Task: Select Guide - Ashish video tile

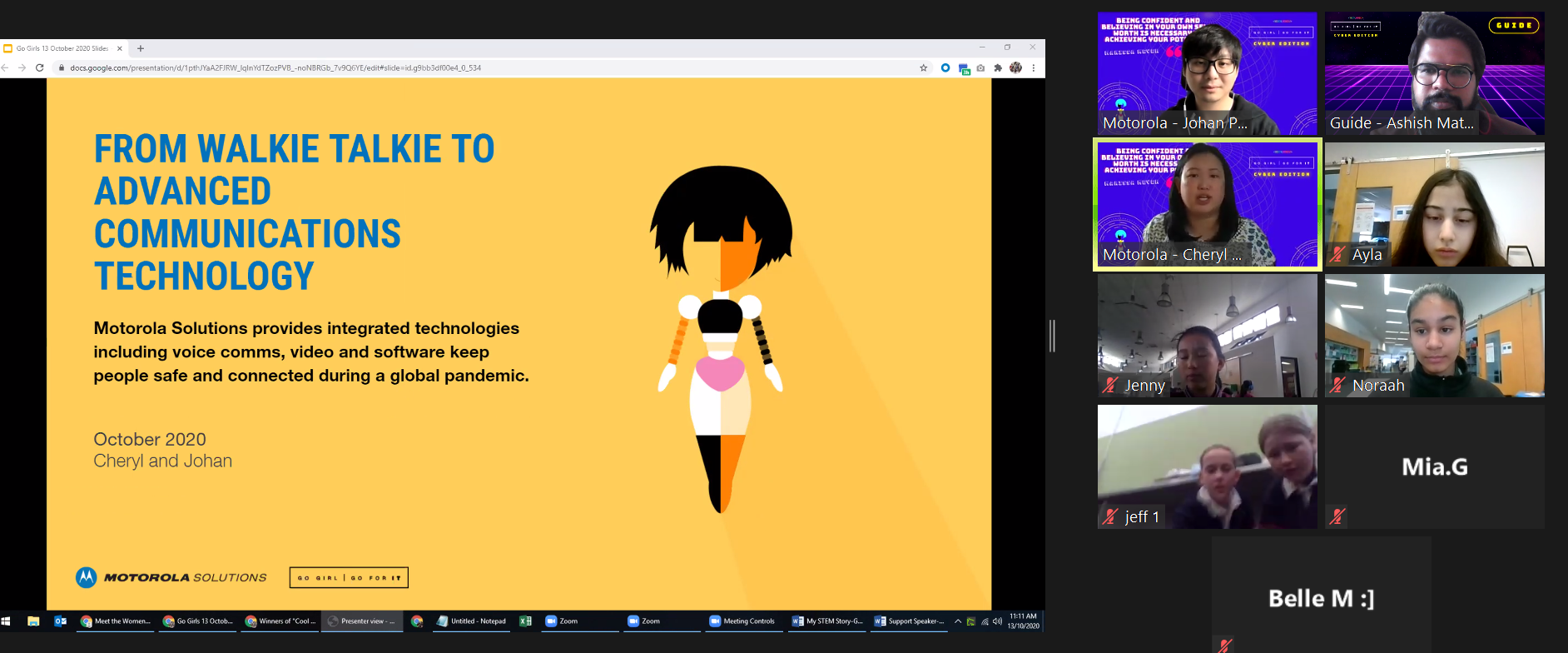Action: click(1434, 73)
